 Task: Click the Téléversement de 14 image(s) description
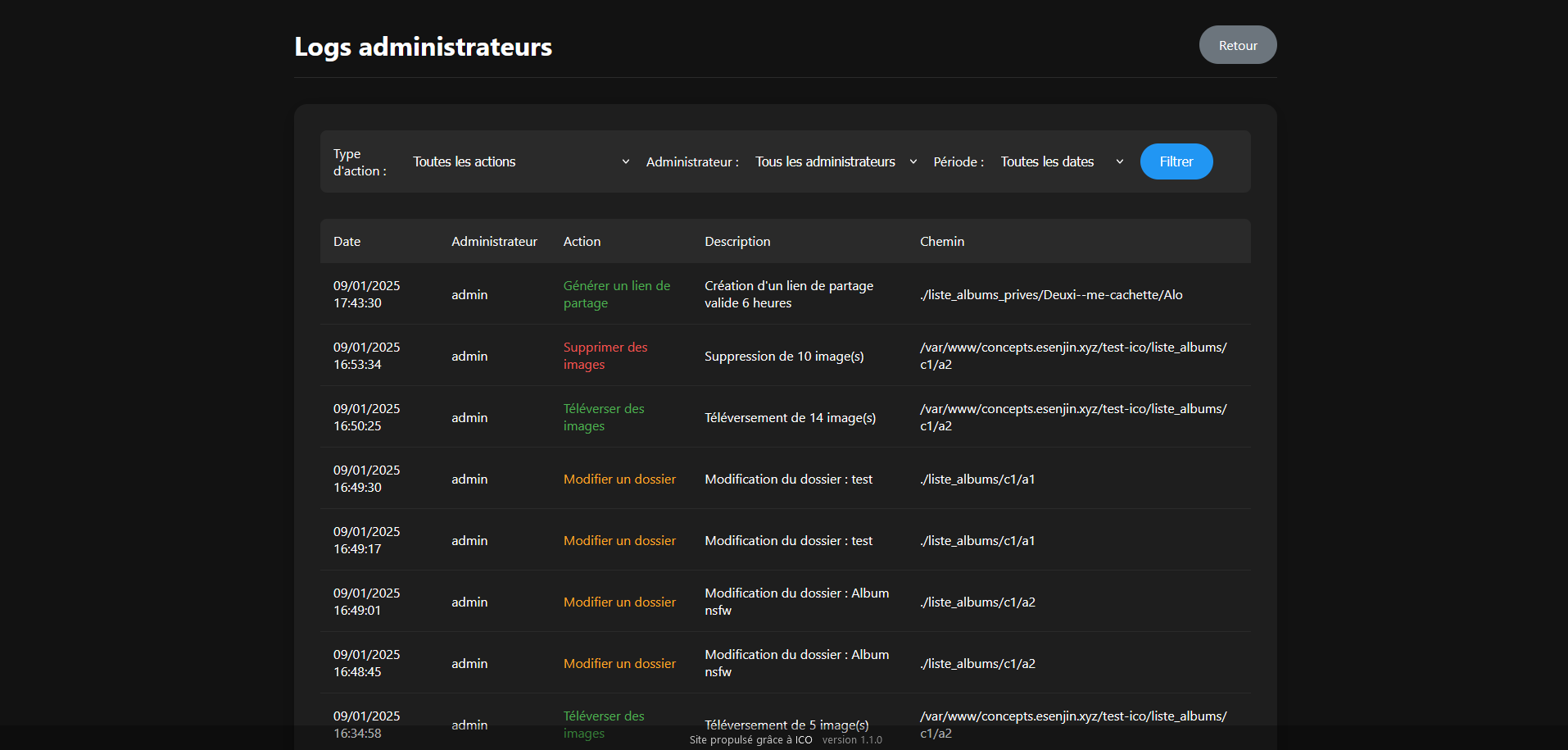(x=790, y=417)
